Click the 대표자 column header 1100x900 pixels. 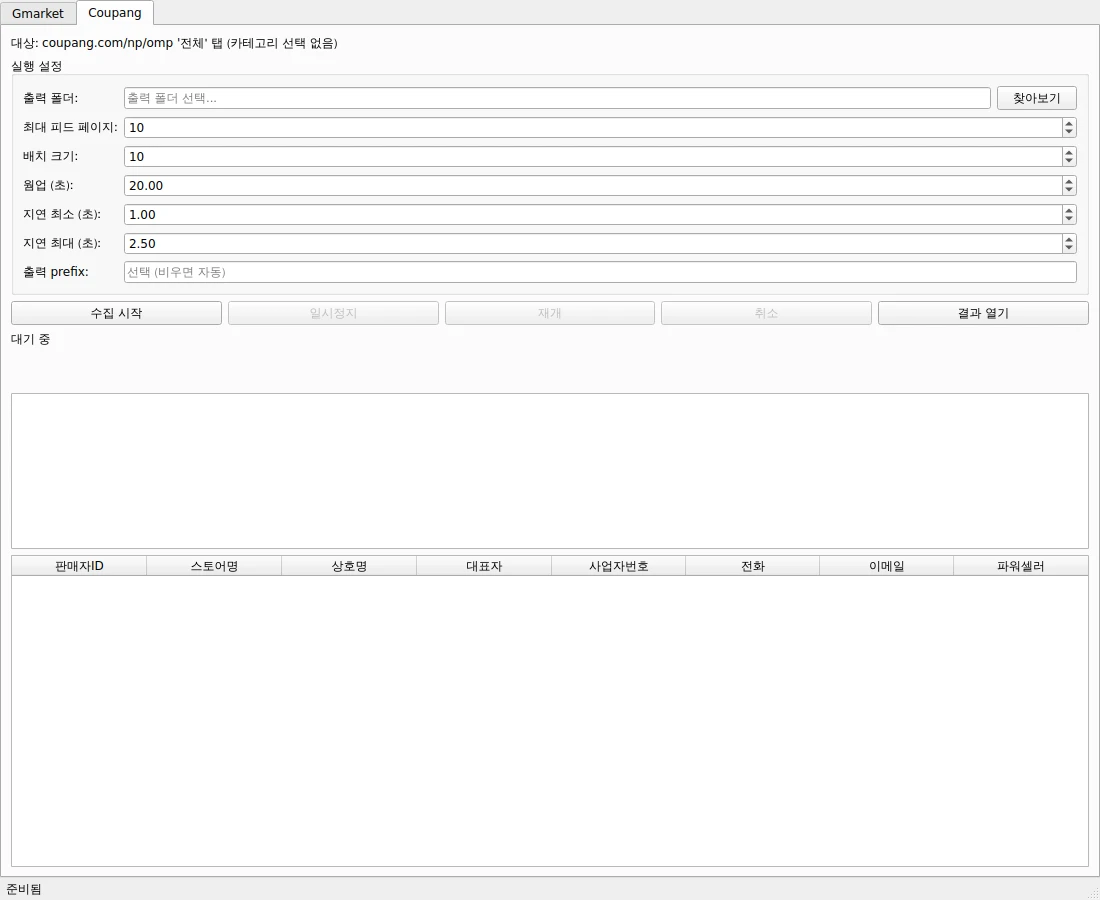[484, 566]
